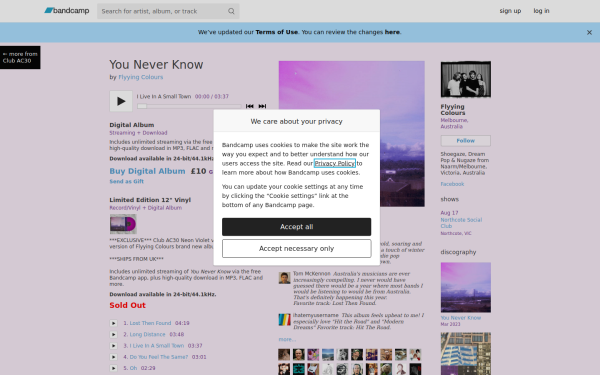Open the sign up link

[x=510, y=11]
